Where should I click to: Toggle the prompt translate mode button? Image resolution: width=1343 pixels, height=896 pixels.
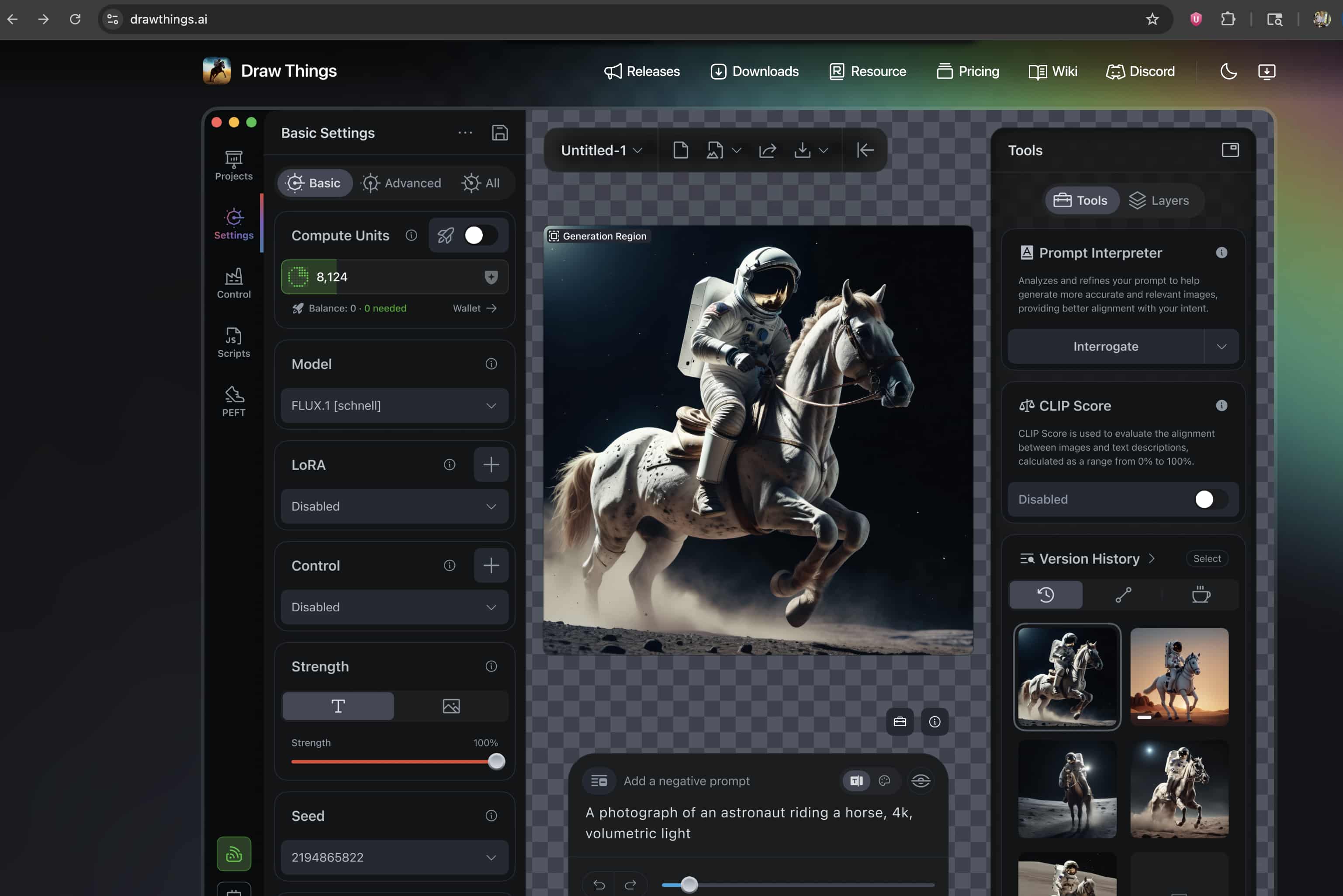(x=856, y=781)
